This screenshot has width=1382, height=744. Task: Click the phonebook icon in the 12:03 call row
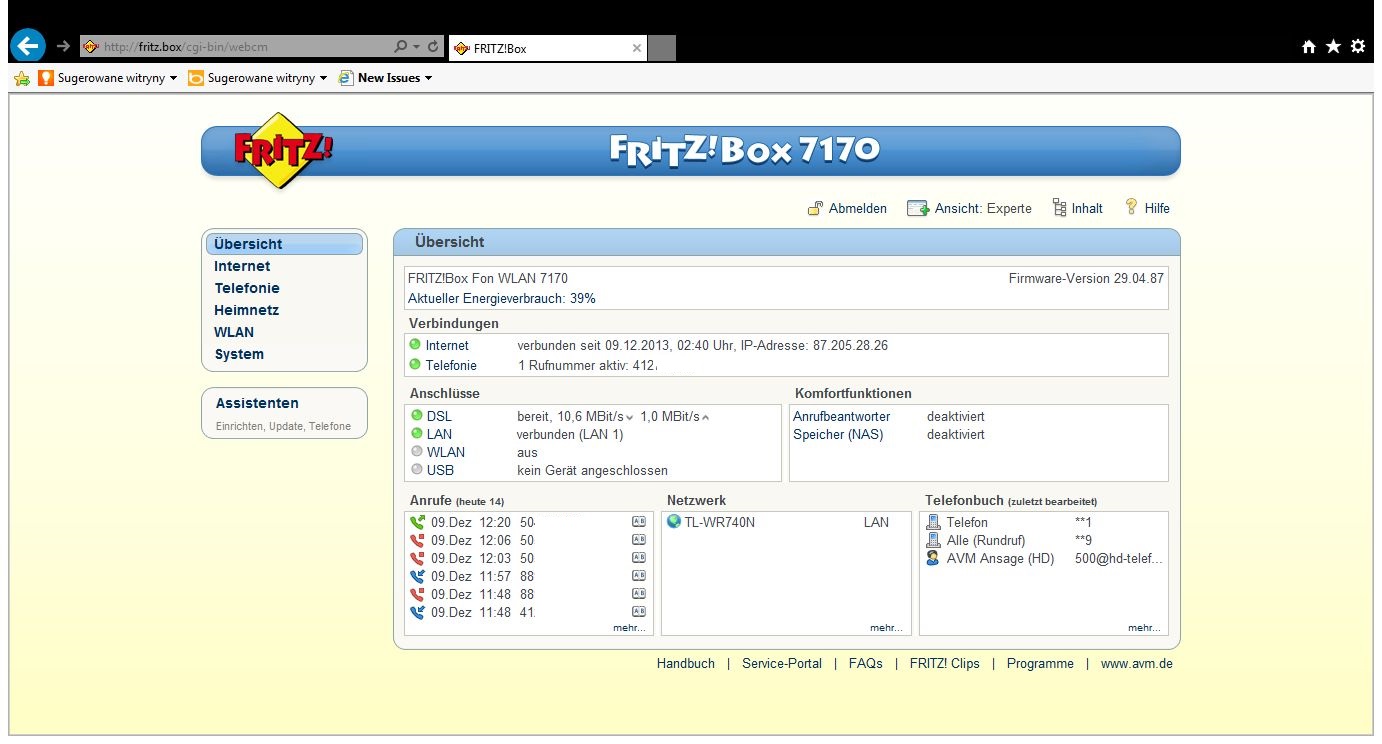639,558
